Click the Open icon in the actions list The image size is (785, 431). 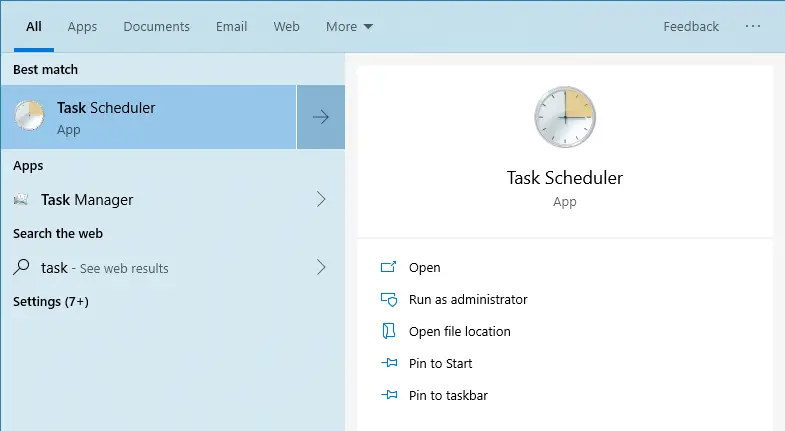[389, 268]
